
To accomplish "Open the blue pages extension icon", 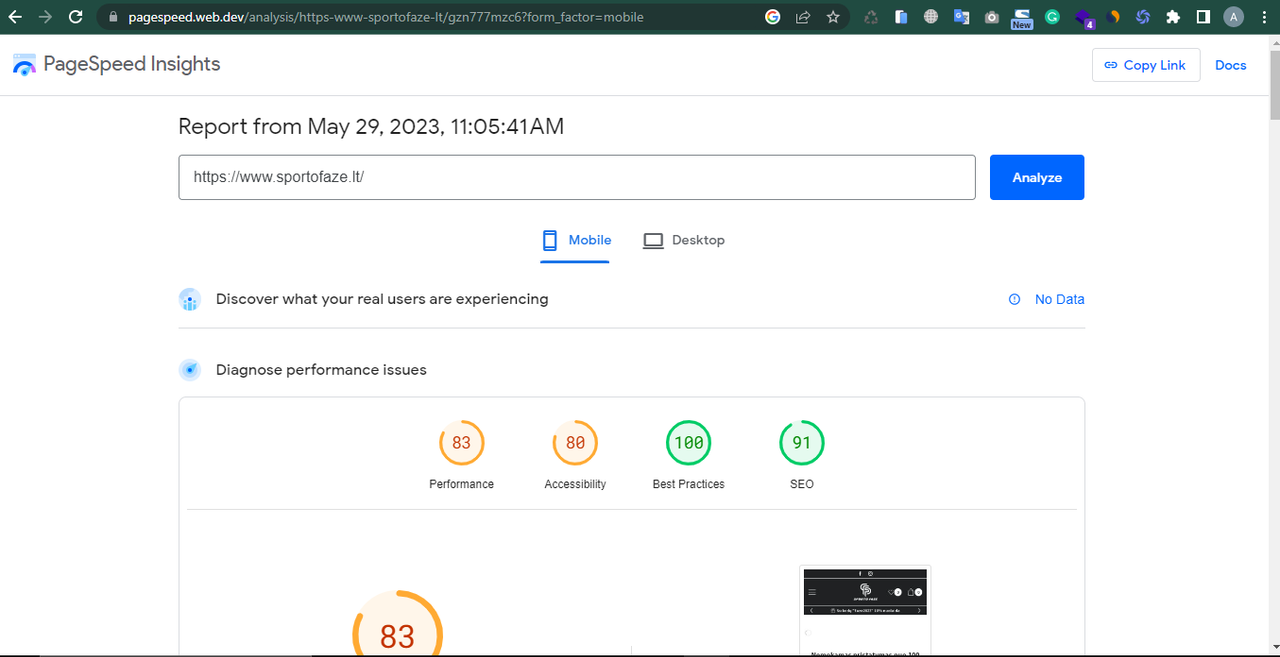I will [x=901, y=17].
